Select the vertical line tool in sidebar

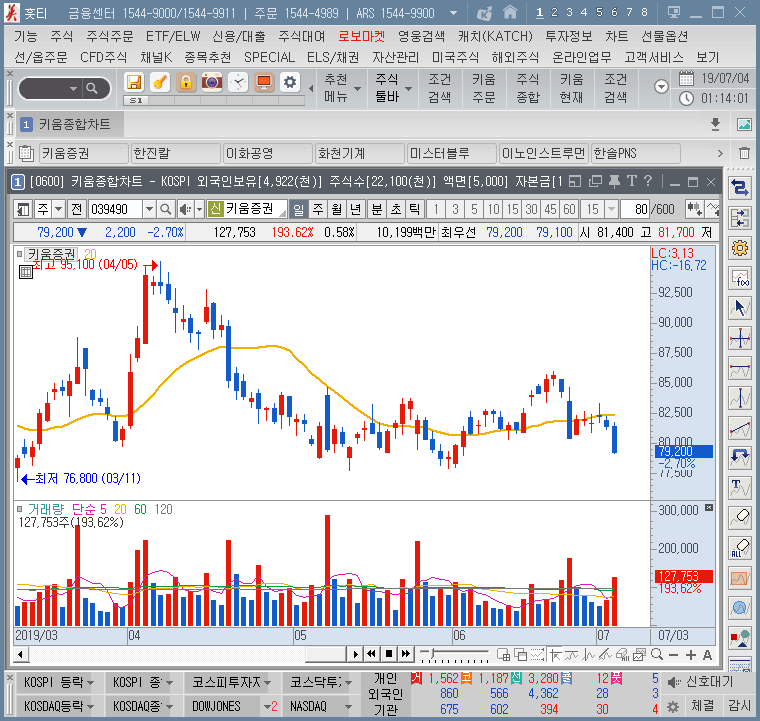(x=740, y=398)
